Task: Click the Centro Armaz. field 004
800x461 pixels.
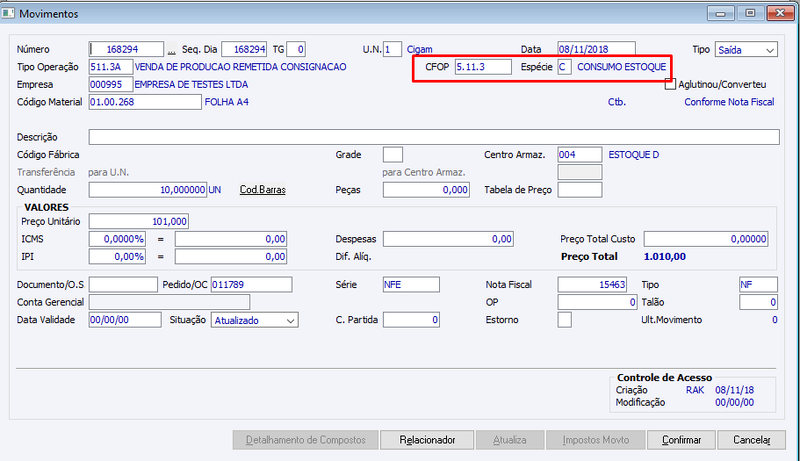Action: pyautogui.click(x=580, y=155)
